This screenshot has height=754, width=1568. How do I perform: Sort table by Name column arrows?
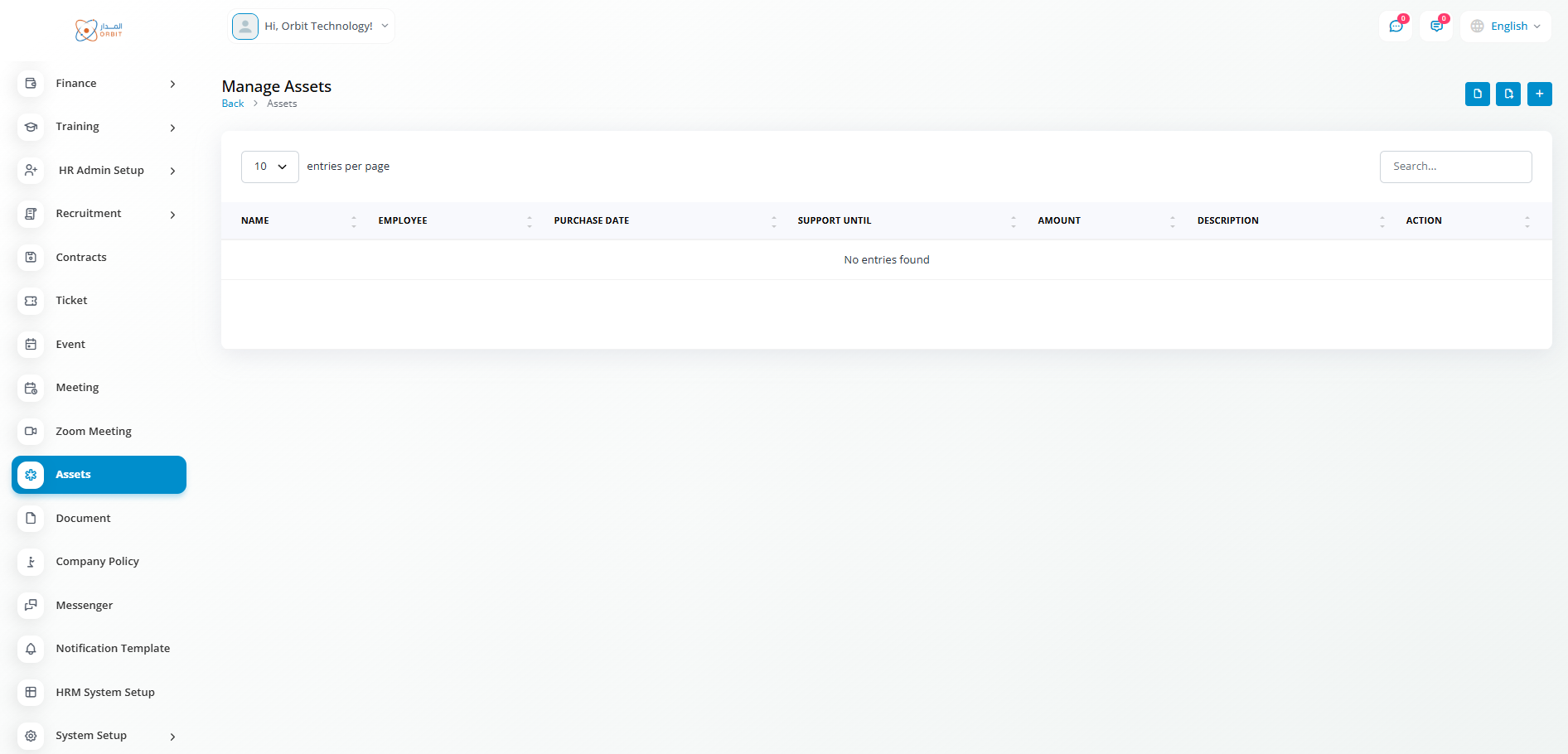(354, 221)
